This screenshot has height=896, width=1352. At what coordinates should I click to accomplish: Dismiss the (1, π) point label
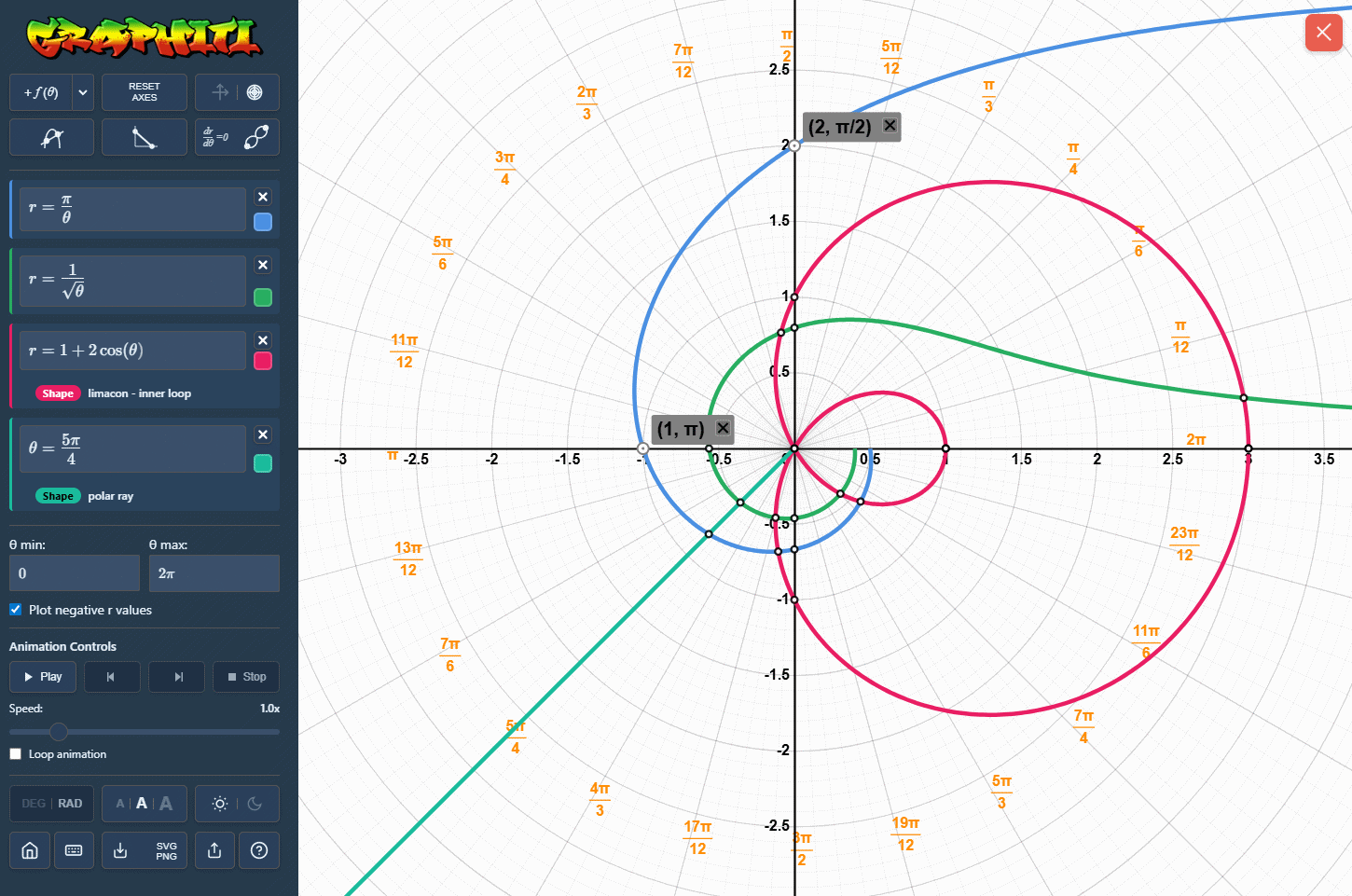[x=723, y=428]
